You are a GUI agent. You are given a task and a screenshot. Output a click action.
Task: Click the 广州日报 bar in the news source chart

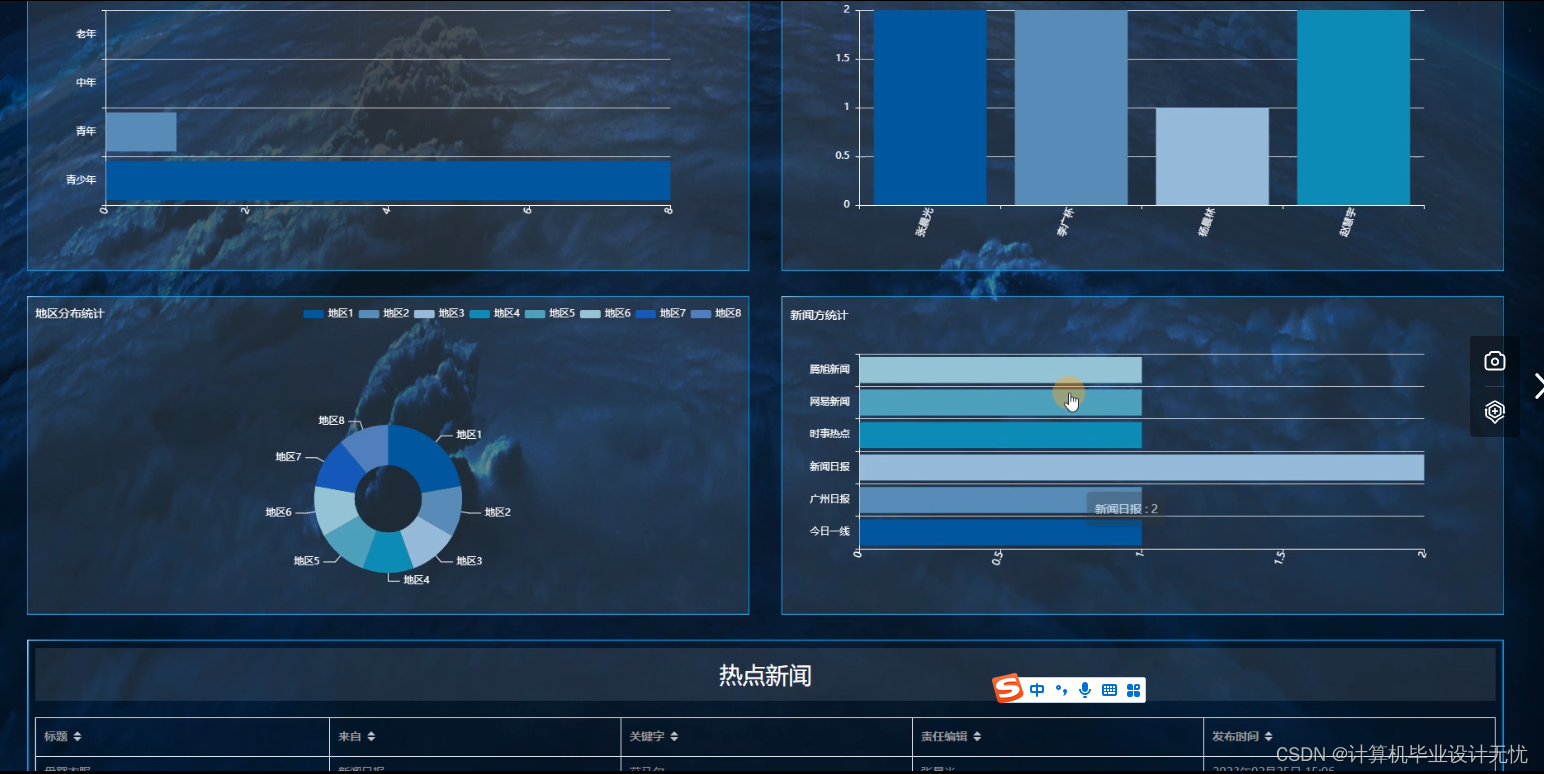1000,500
